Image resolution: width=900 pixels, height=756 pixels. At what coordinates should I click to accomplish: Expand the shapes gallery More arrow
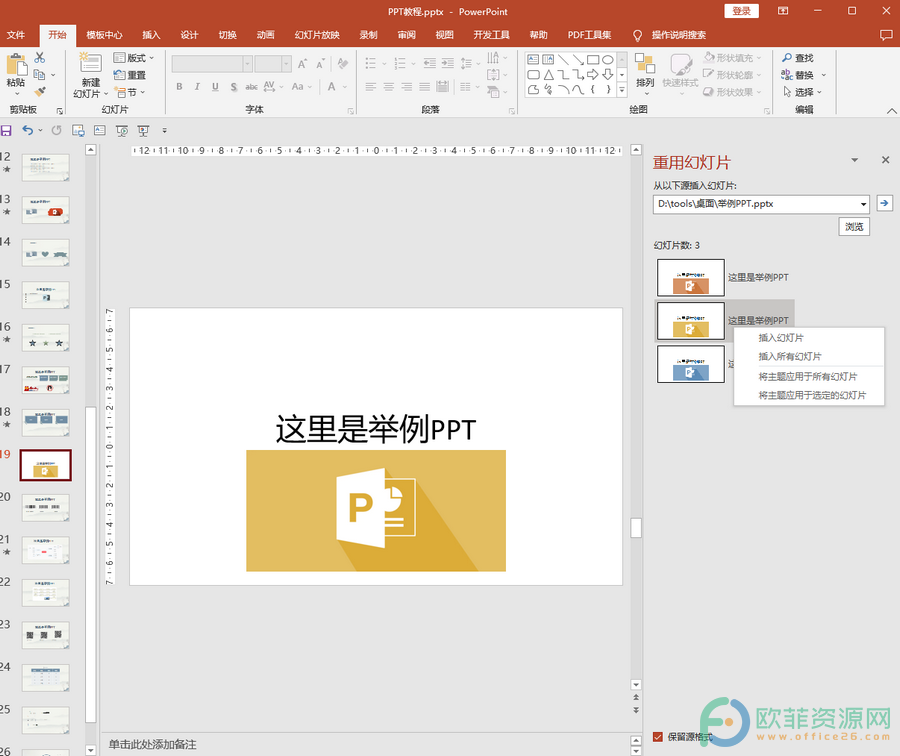point(622,90)
